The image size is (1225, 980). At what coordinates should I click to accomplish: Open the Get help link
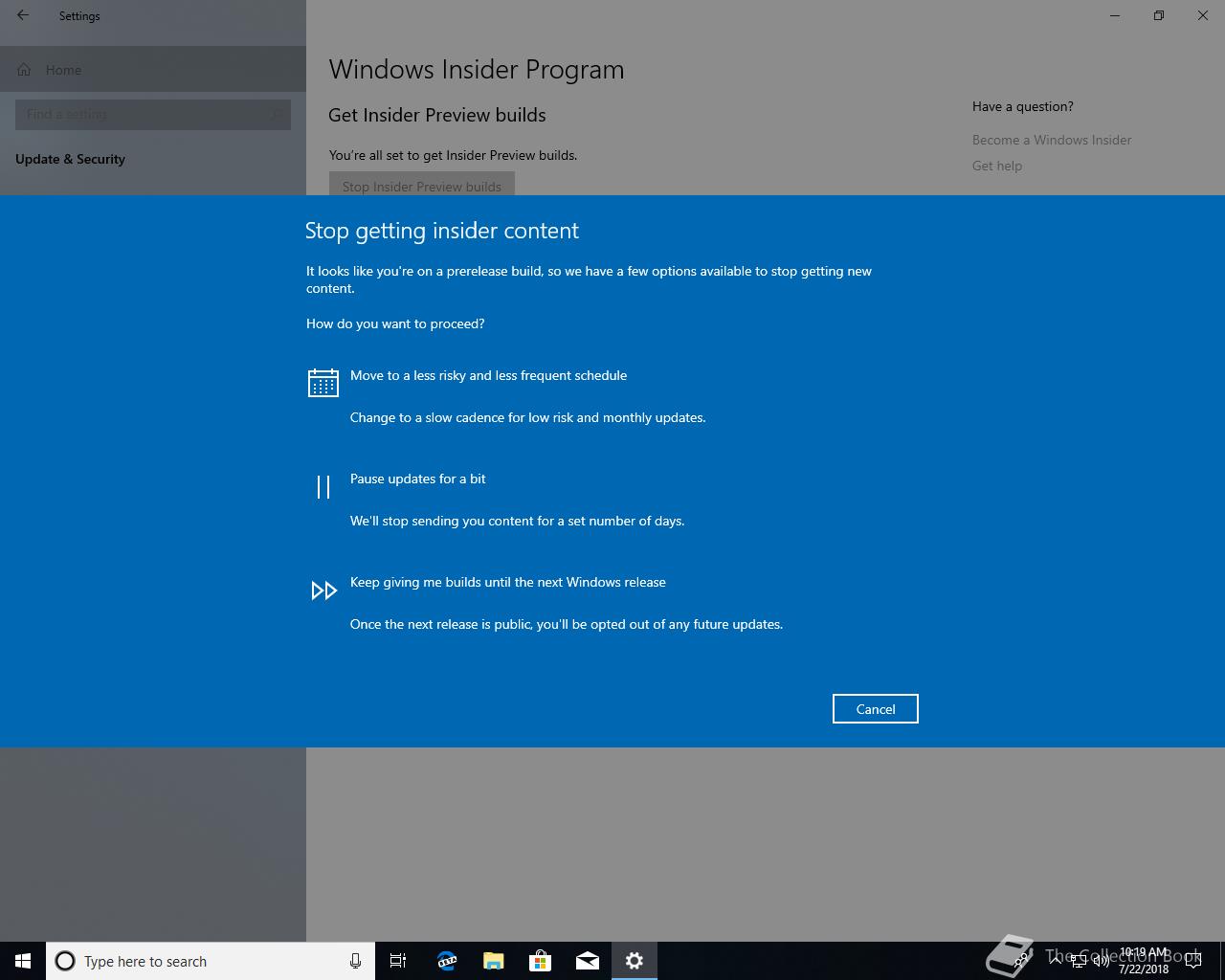(x=997, y=166)
